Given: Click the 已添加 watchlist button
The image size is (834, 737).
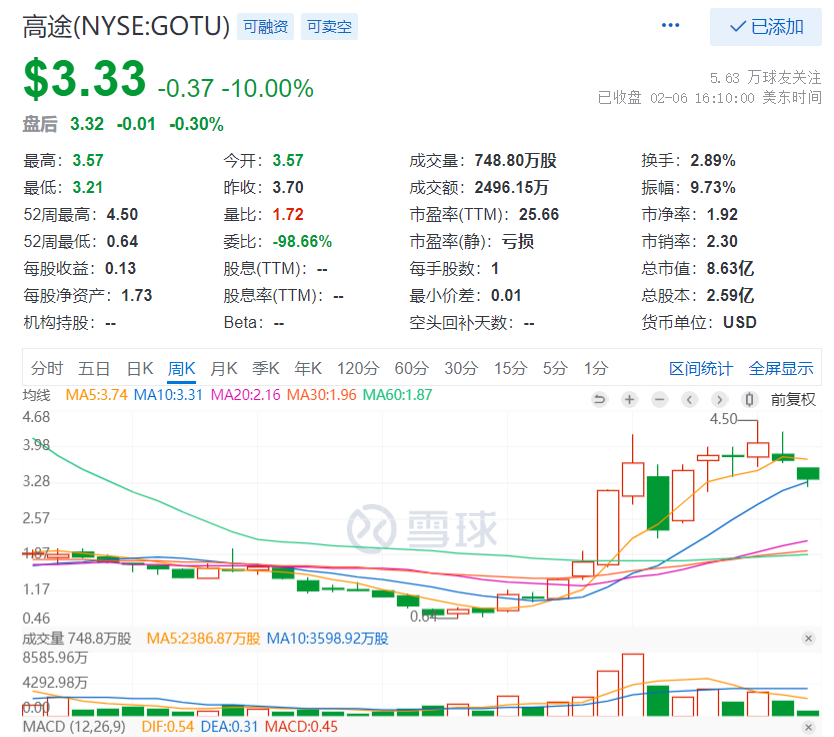Looking at the screenshot, I should (x=765, y=27).
